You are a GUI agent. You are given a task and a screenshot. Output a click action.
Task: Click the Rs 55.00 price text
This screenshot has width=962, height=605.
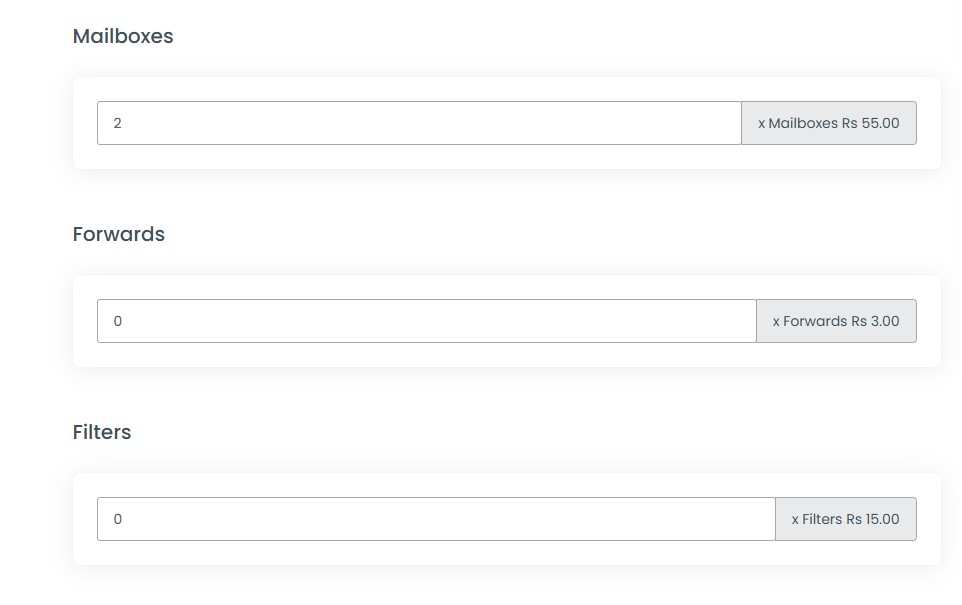[870, 123]
